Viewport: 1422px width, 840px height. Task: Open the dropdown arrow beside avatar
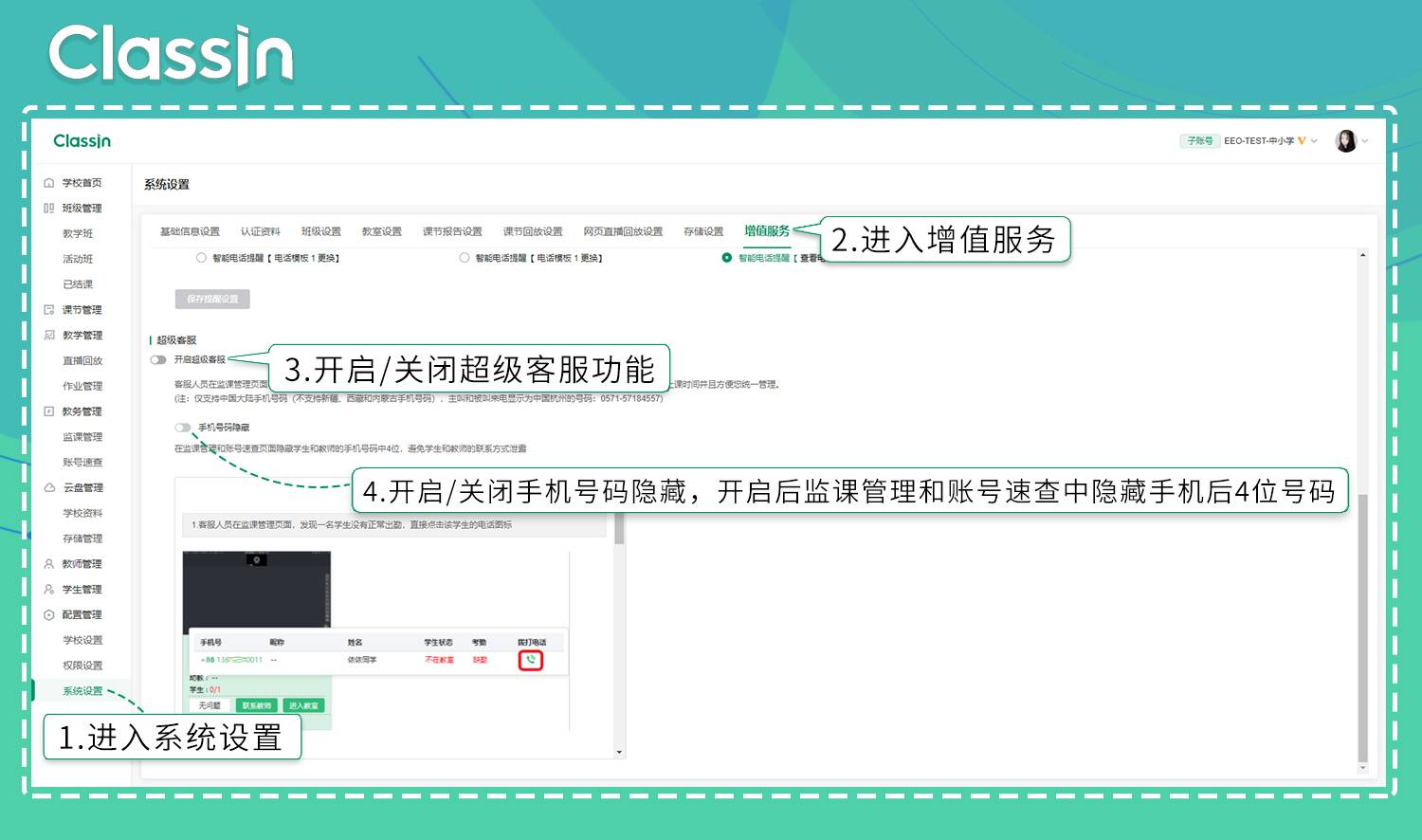[x=1365, y=141]
